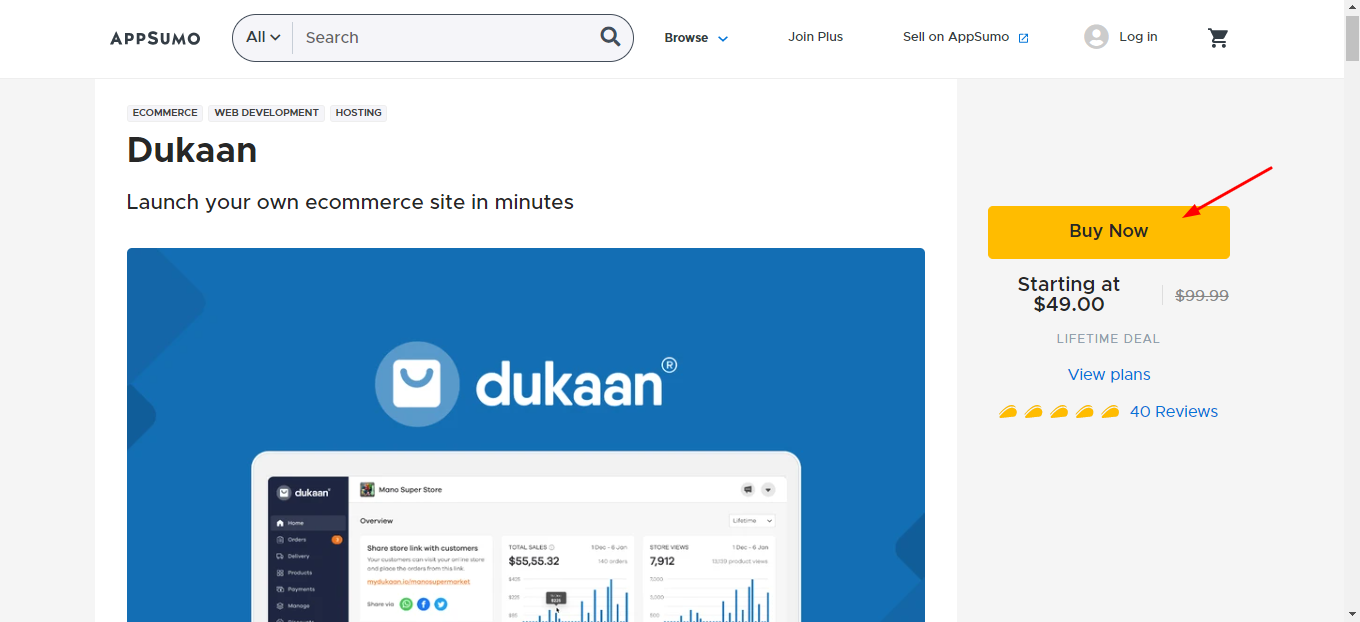Select the WEB DEVELOPMENT category tag
Screen dimensions: 1360x622
(x=267, y=113)
